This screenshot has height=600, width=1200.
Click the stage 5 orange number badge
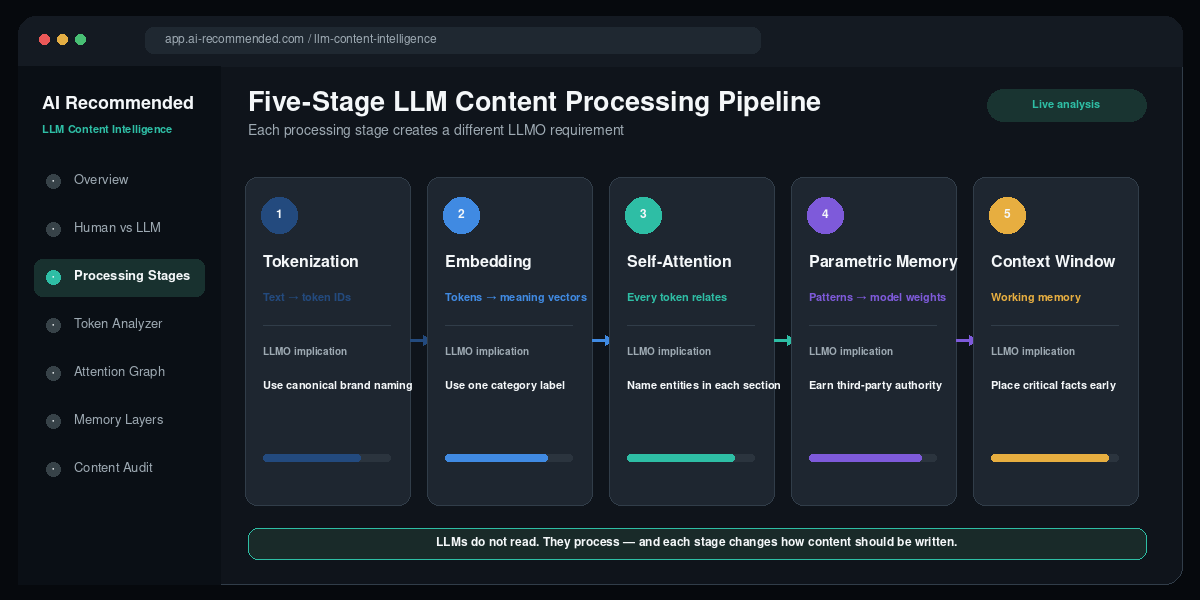[1007, 215]
